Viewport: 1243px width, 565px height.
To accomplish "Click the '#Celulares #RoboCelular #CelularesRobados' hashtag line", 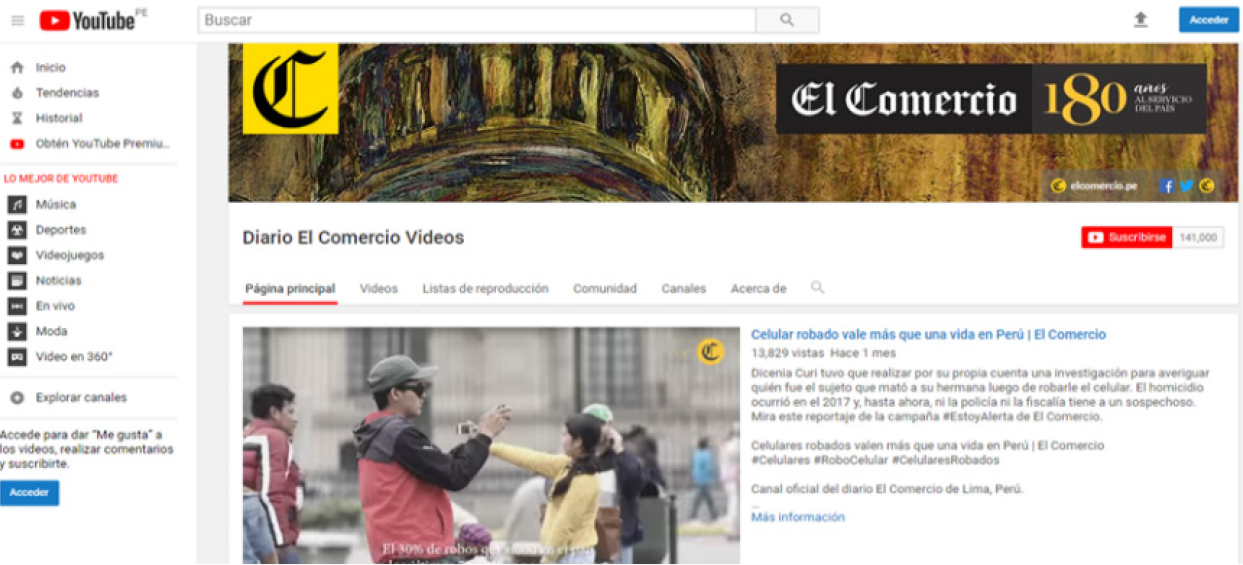I will click(x=875, y=460).
